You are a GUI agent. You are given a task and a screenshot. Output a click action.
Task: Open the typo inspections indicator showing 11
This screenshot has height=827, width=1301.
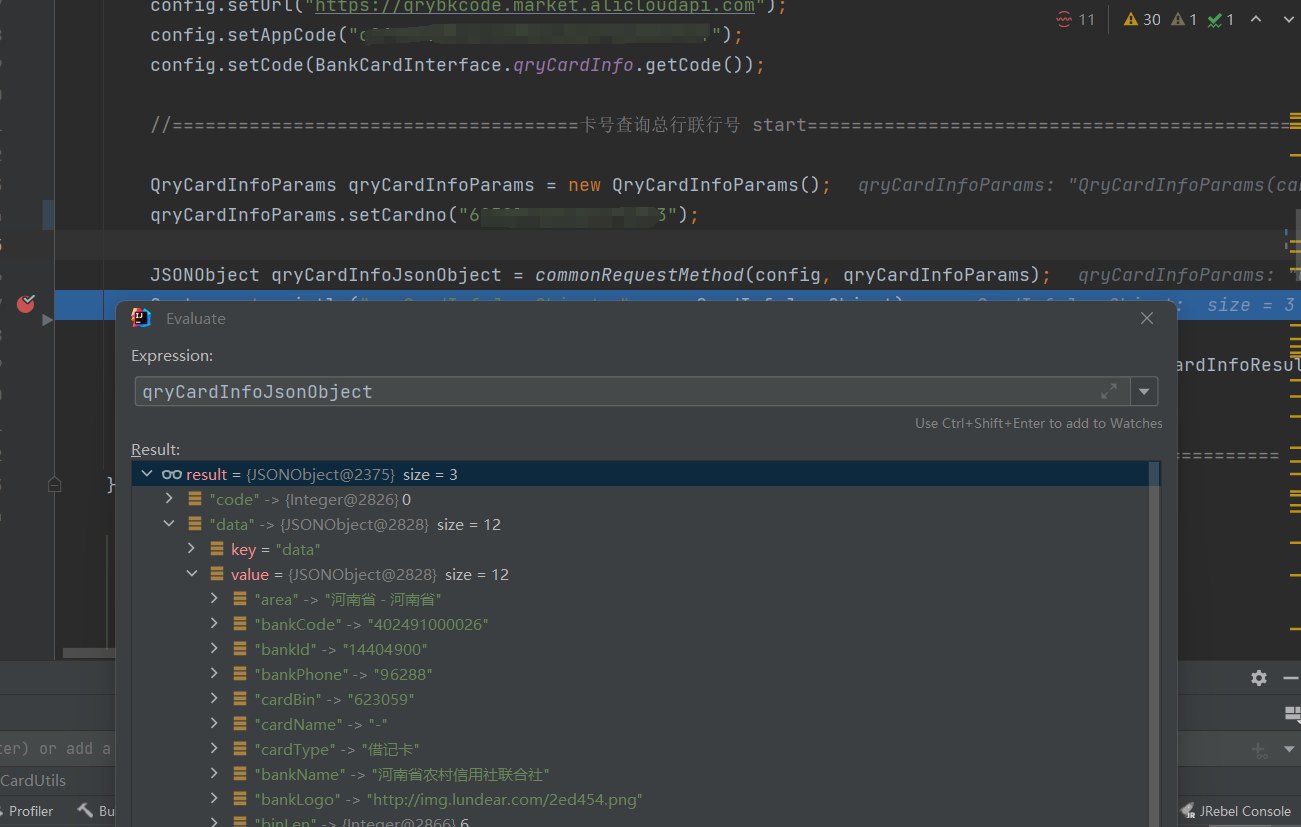(x=1076, y=19)
